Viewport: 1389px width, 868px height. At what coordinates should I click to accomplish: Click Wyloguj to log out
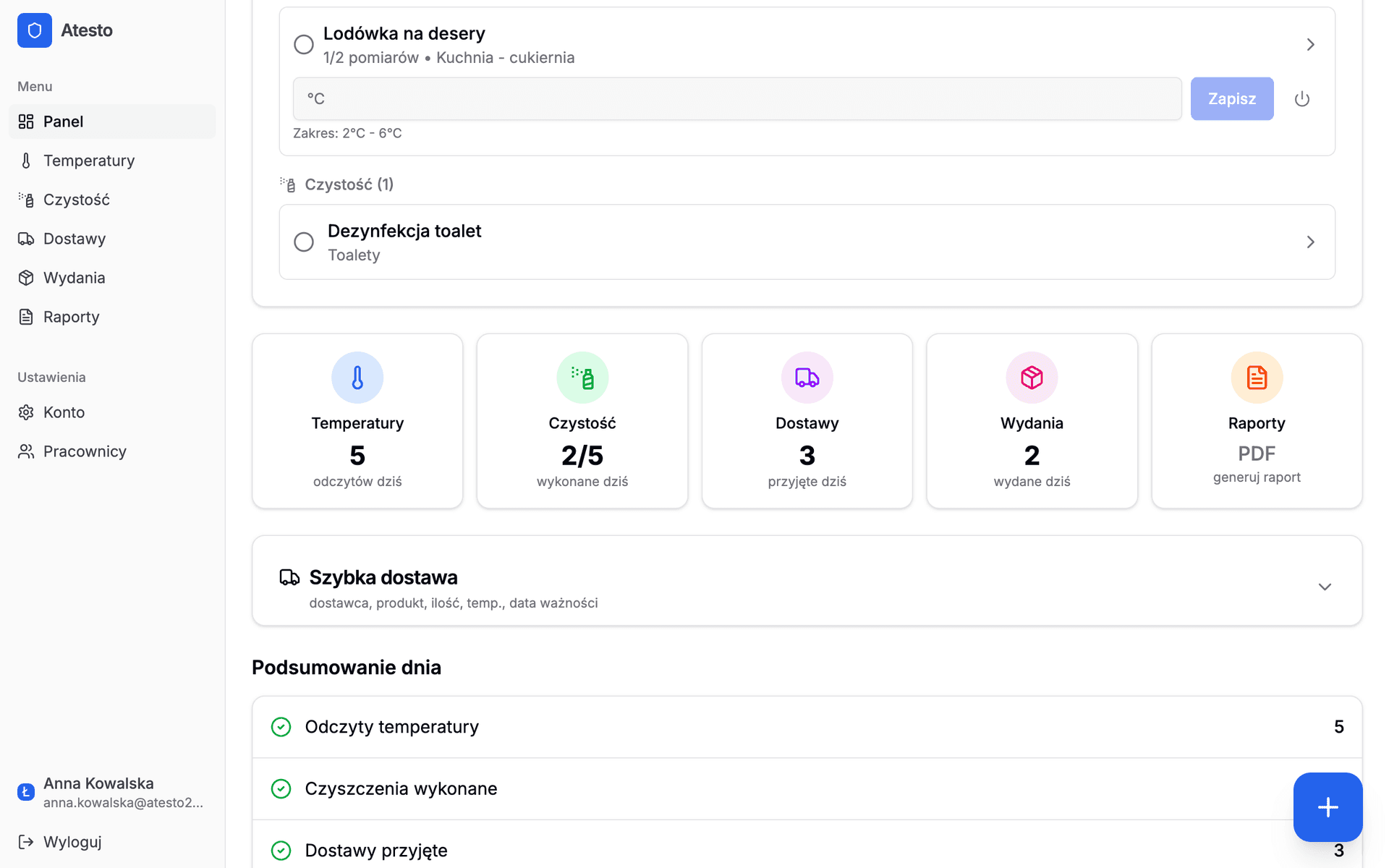pos(72,842)
